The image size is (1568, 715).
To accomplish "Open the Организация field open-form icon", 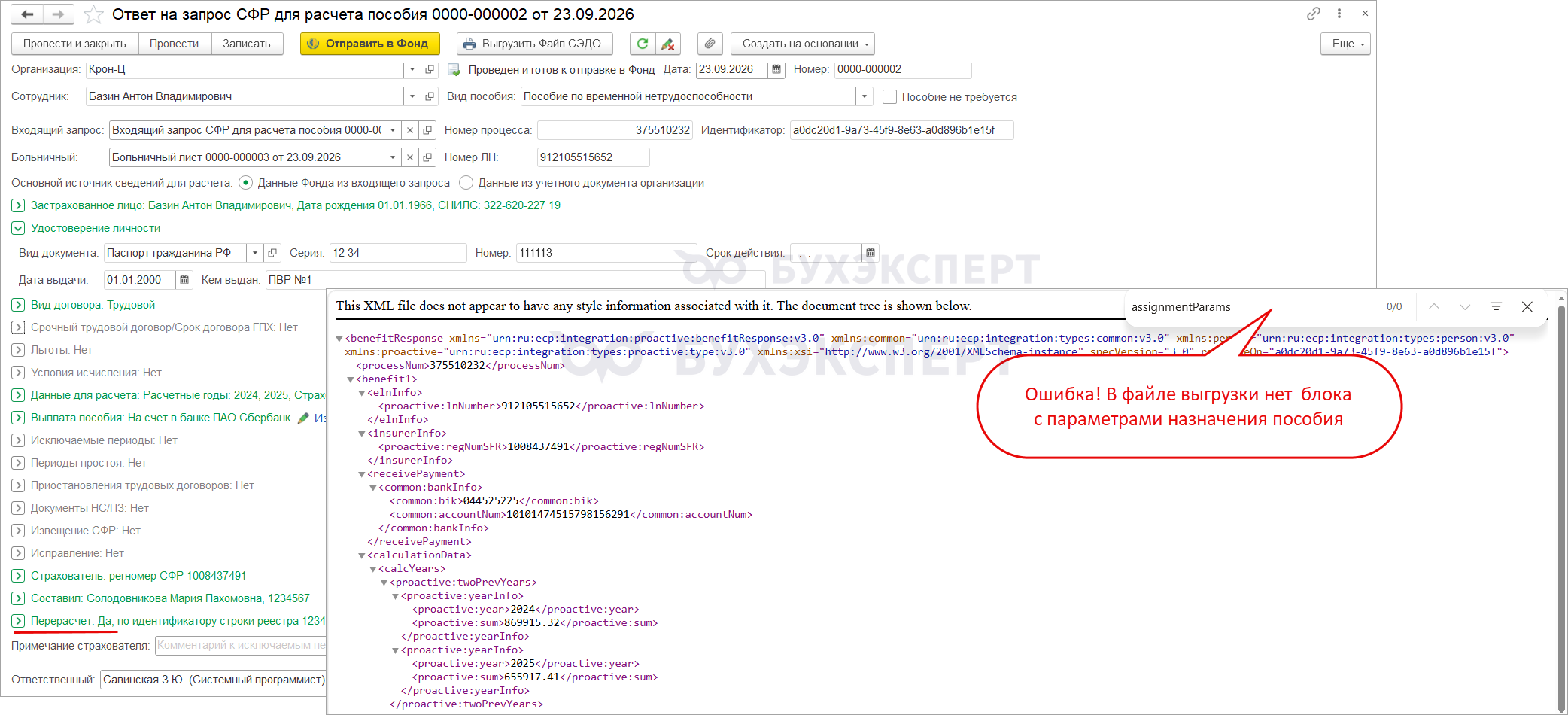I will [x=430, y=69].
